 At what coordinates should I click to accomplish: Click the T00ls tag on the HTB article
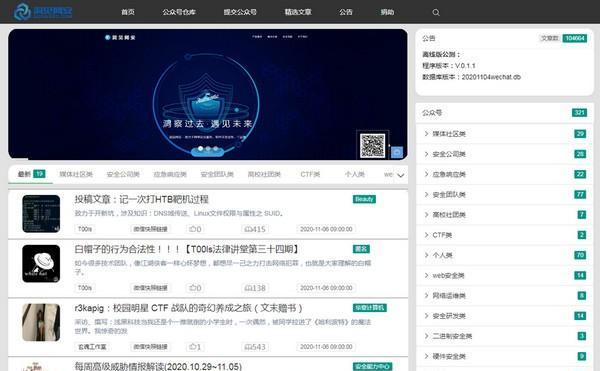(x=85, y=229)
